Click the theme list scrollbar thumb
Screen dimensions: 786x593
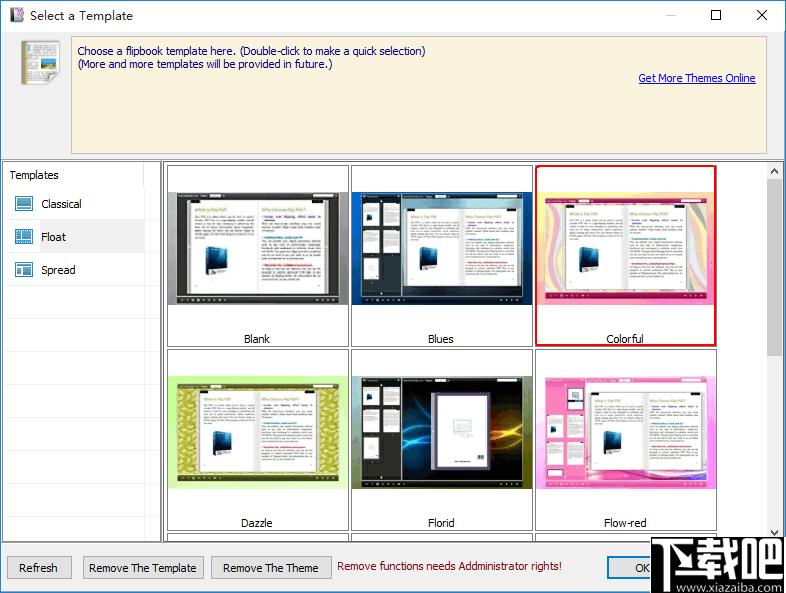click(774, 267)
